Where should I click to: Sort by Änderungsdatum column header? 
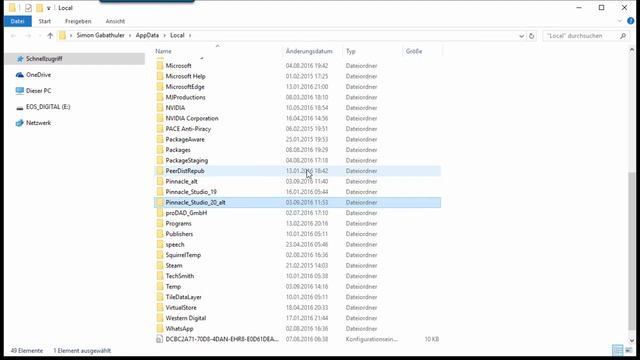tap(309, 51)
